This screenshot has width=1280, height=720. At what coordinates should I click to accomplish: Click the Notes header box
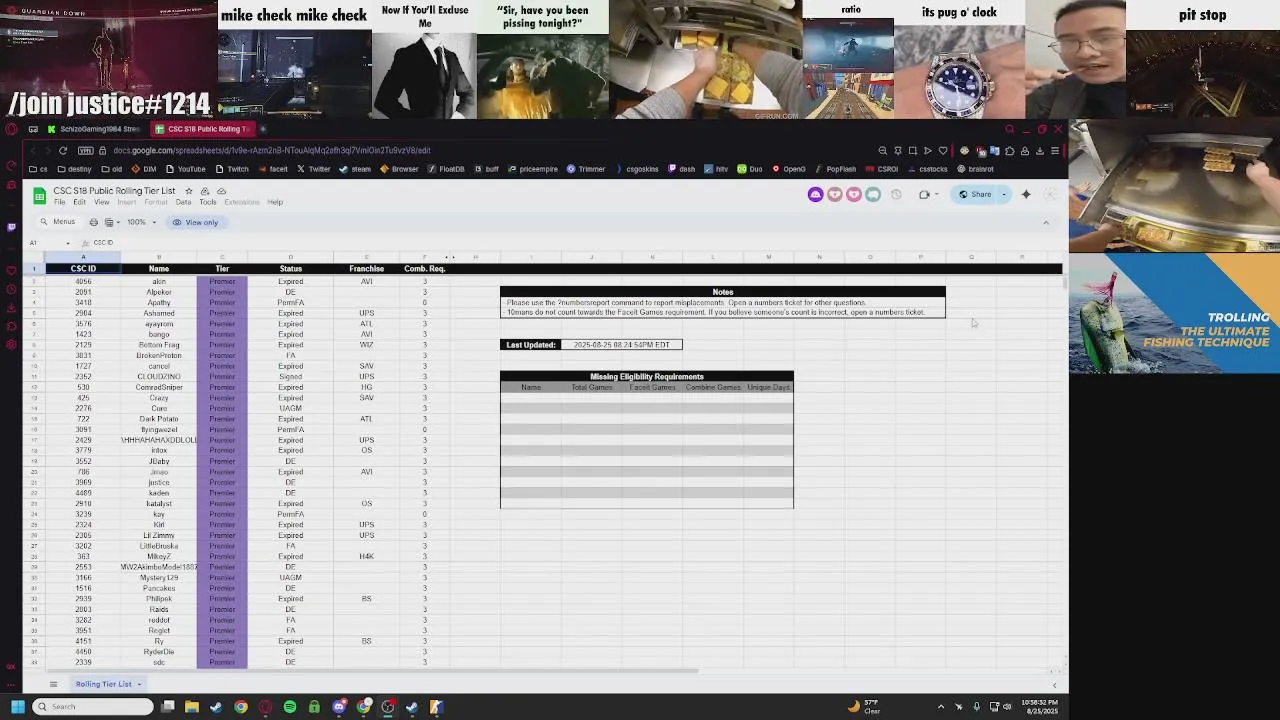723,292
